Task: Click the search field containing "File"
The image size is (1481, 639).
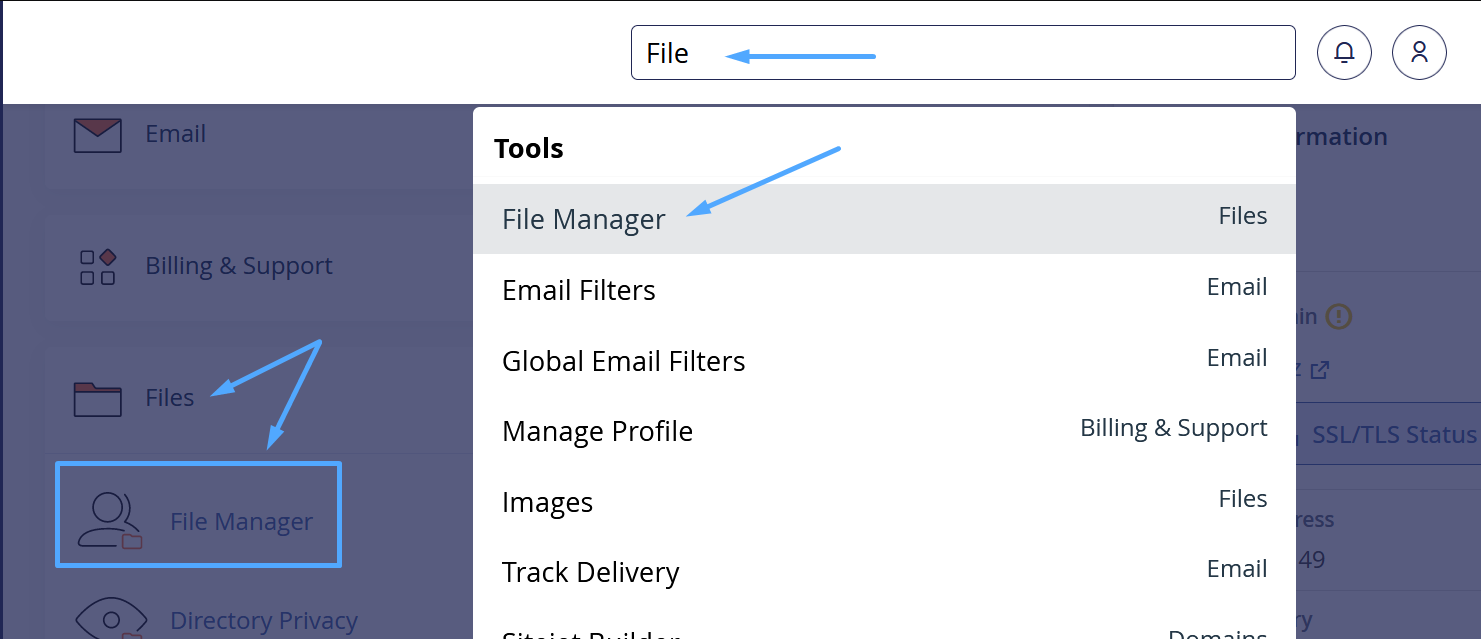Action: [962, 53]
